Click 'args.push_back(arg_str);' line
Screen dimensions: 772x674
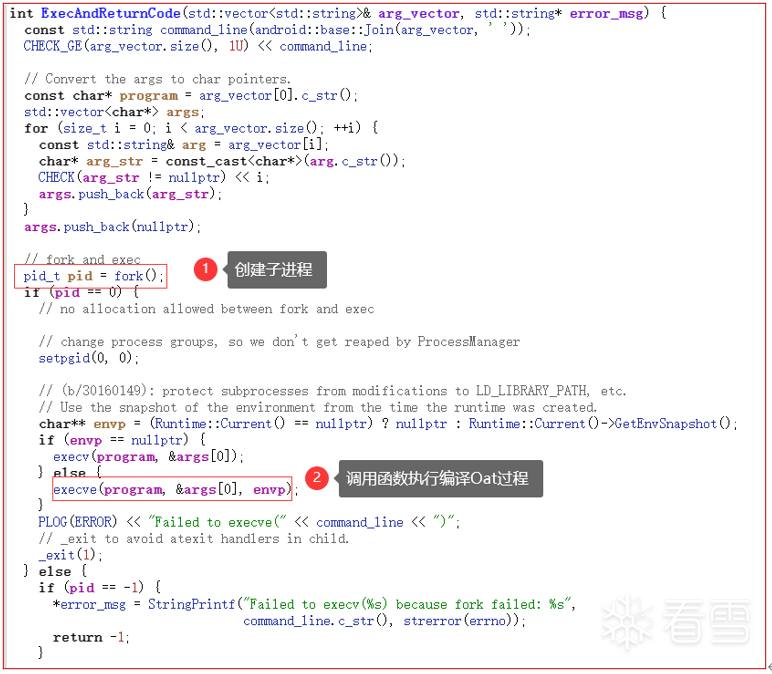(130, 194)
